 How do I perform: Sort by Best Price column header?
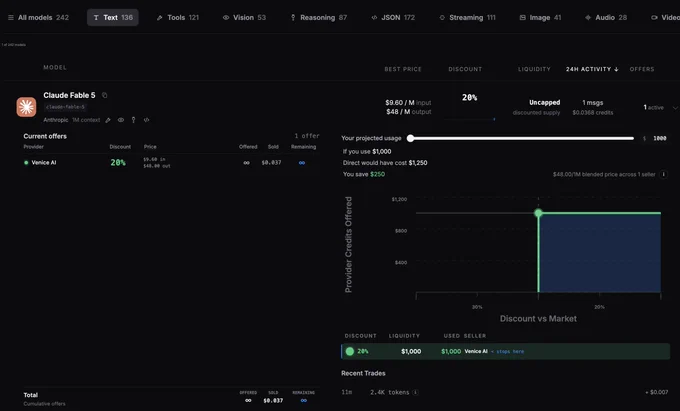[403, 69]
